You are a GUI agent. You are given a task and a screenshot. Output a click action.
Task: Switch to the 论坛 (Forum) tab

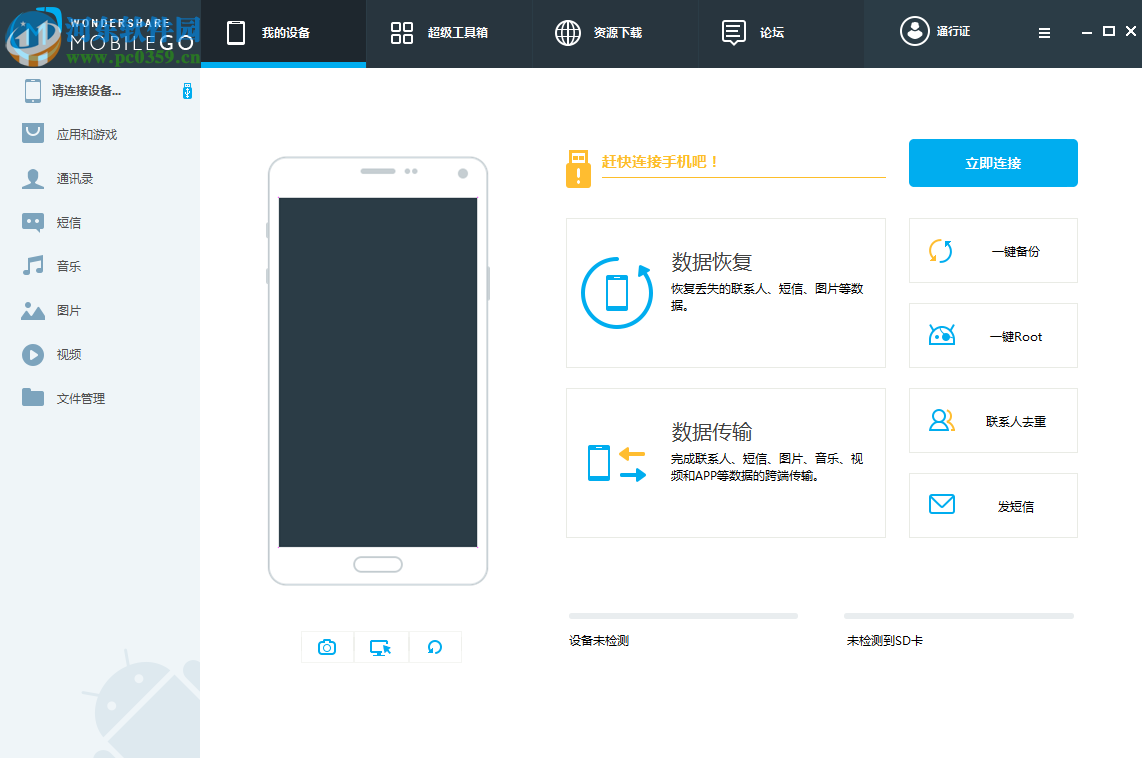click(765, 33)
